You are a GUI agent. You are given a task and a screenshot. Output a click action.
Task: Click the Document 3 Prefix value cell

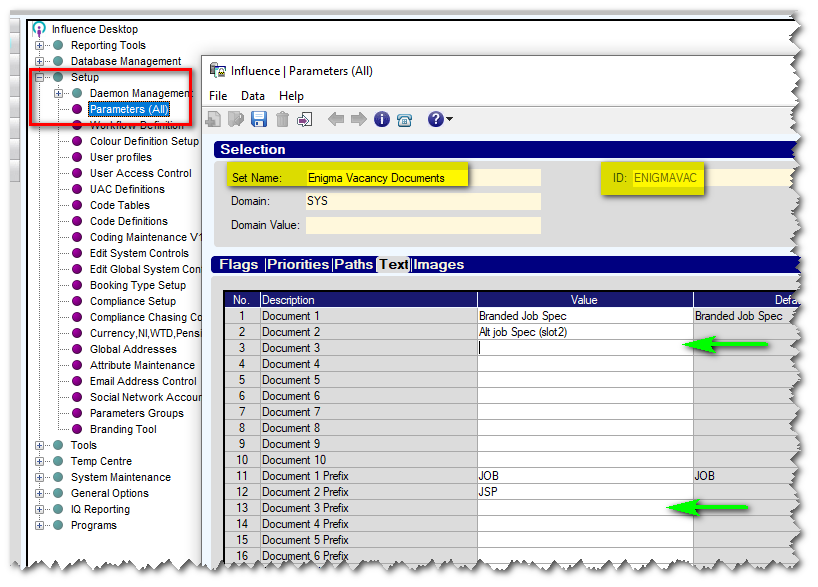coord(585,508)
